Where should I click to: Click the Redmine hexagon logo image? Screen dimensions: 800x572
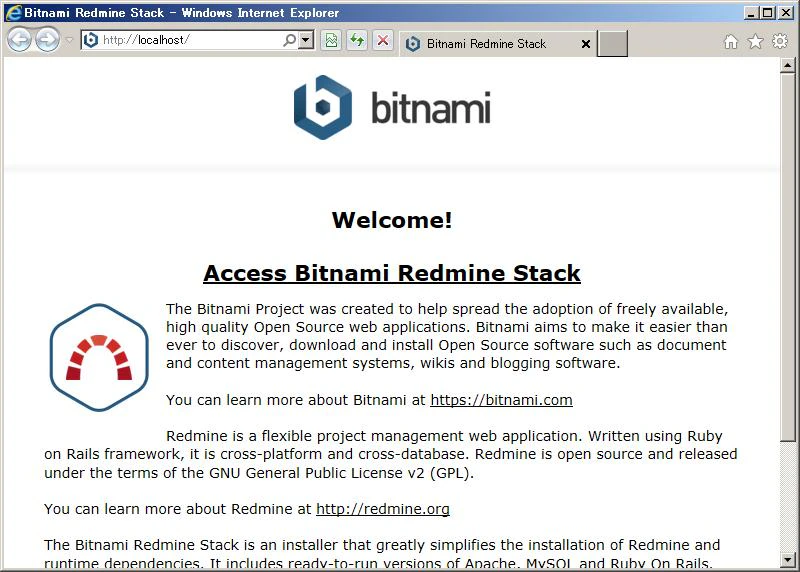point(99,357)
